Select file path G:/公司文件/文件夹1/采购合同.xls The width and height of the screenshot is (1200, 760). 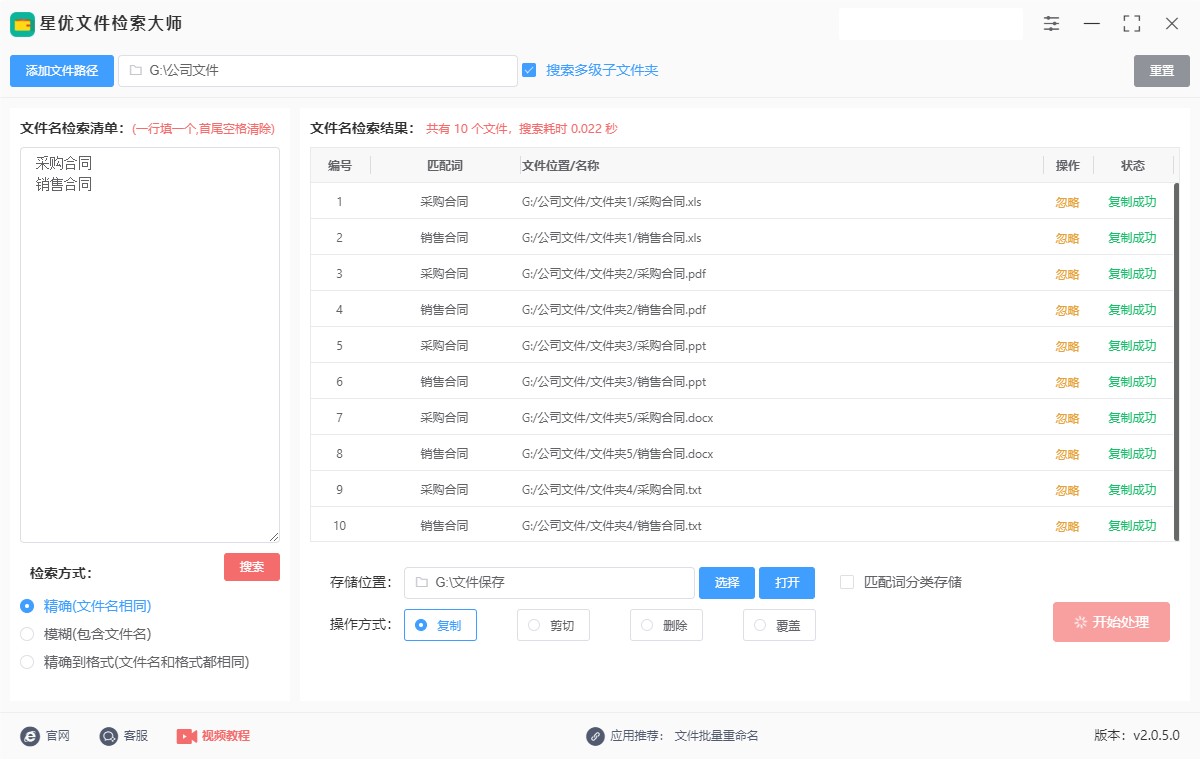click(612, 202)
